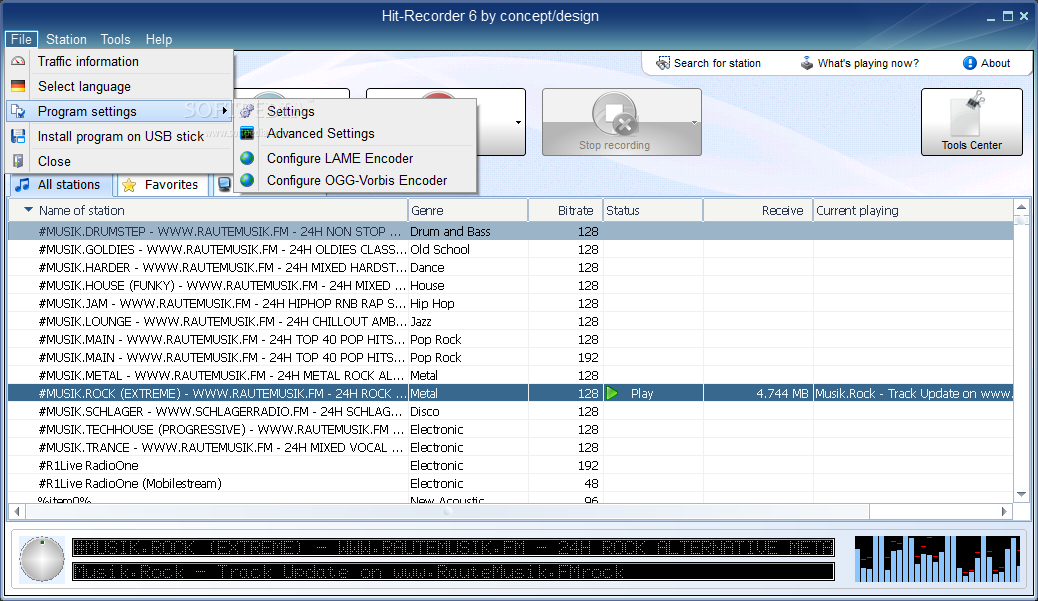Adjust the round volume knob

[x=42, y=559]
